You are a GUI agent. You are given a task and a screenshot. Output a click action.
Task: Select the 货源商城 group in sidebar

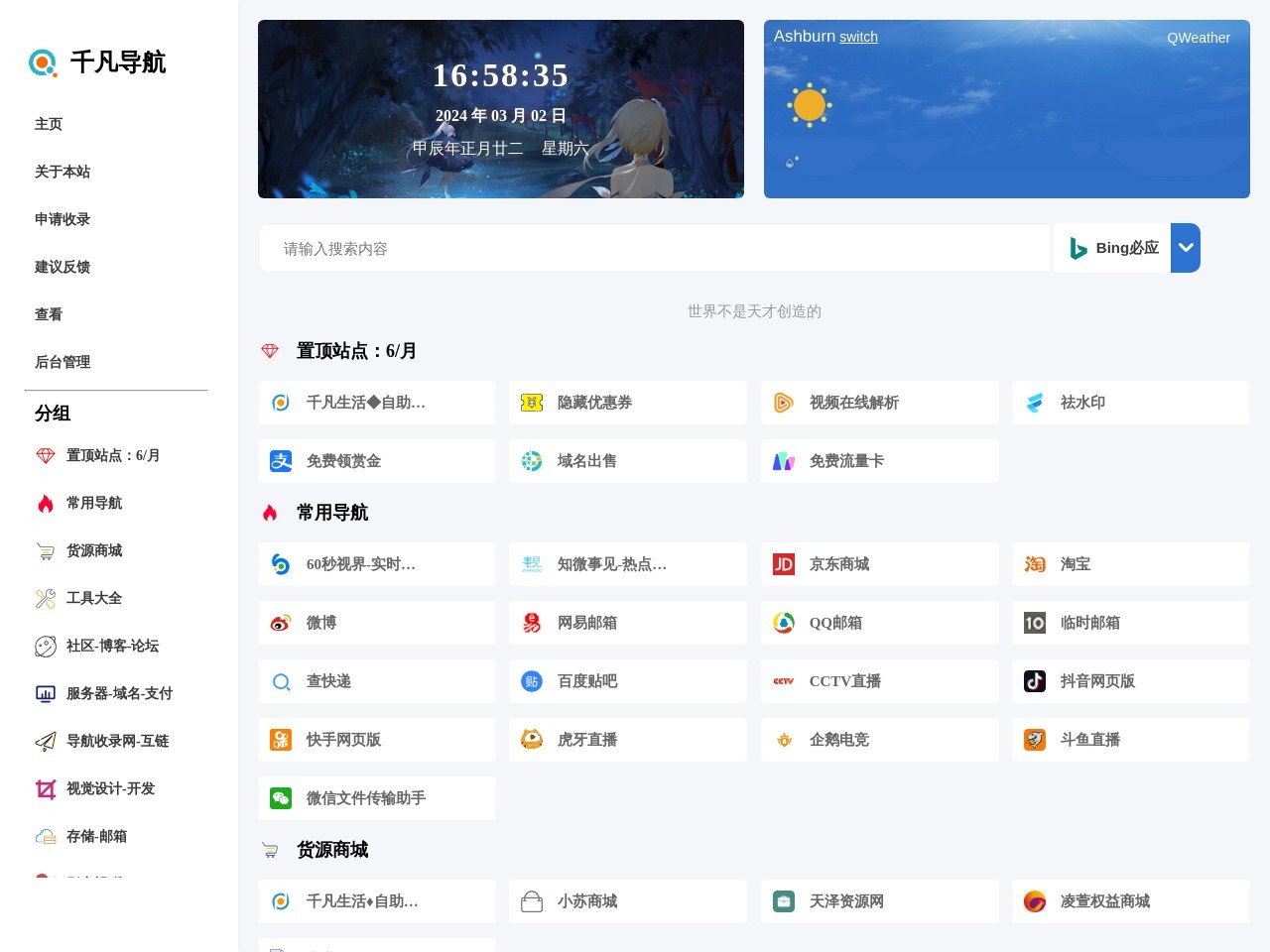[94, 550]
